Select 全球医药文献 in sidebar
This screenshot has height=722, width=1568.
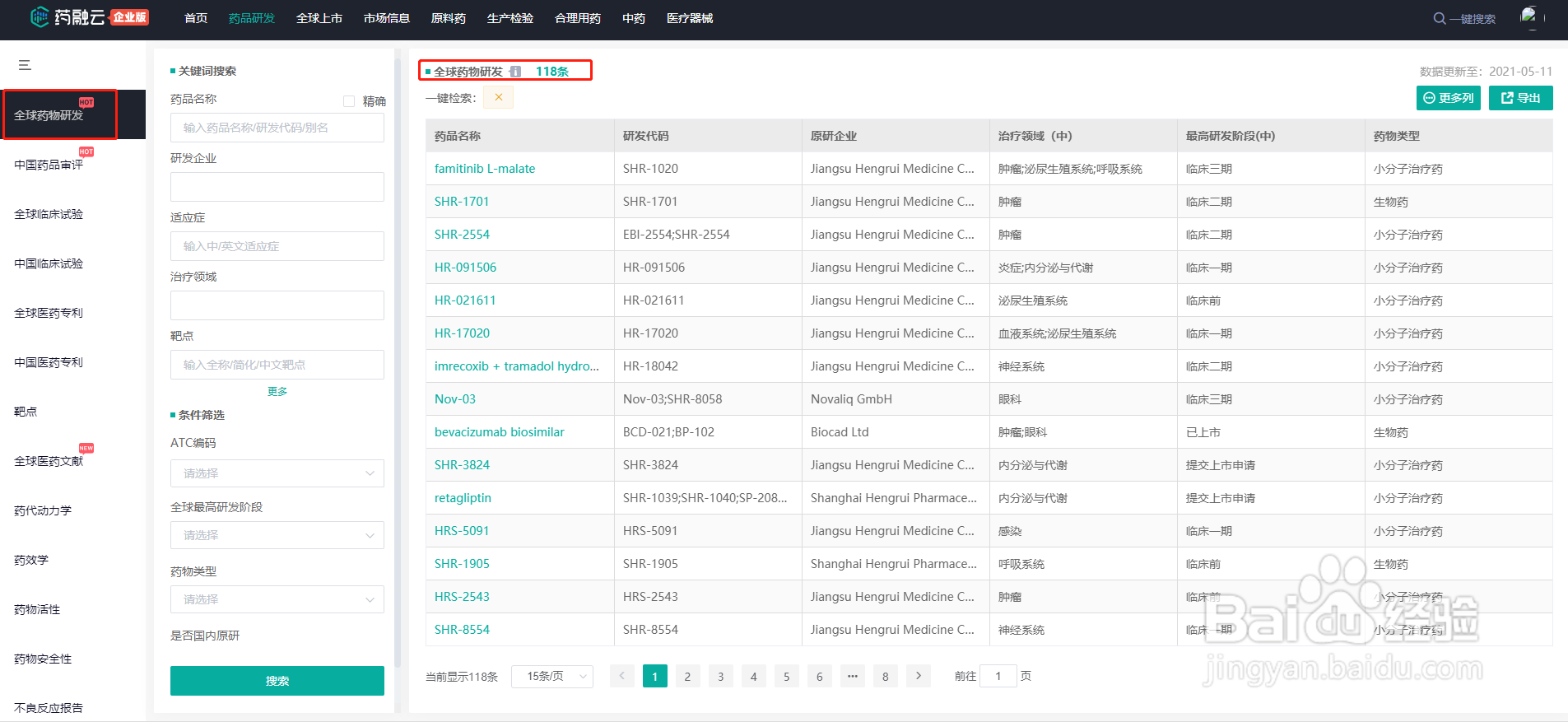click(49, 461)
